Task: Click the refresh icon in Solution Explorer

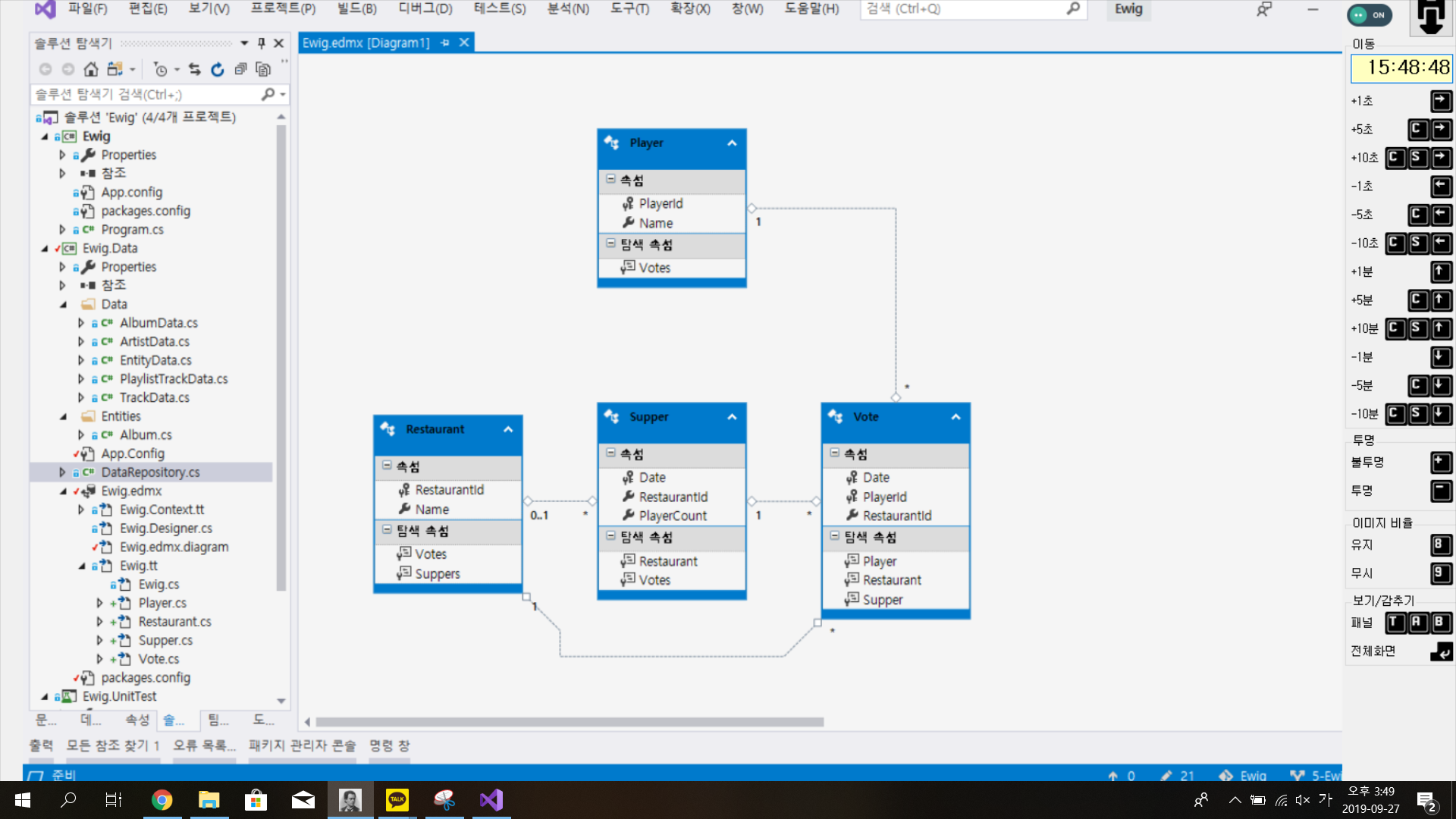Action: coord(218,70)
